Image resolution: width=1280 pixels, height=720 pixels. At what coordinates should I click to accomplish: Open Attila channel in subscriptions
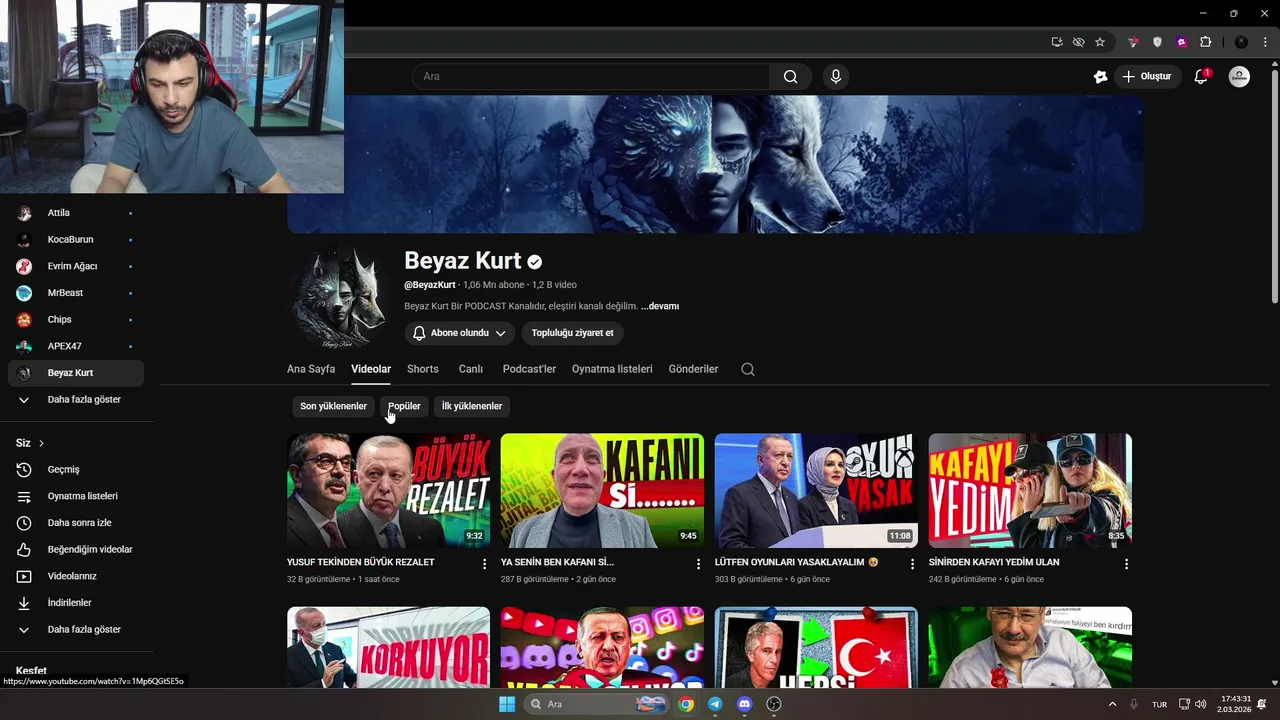click(x=76, y=213)
